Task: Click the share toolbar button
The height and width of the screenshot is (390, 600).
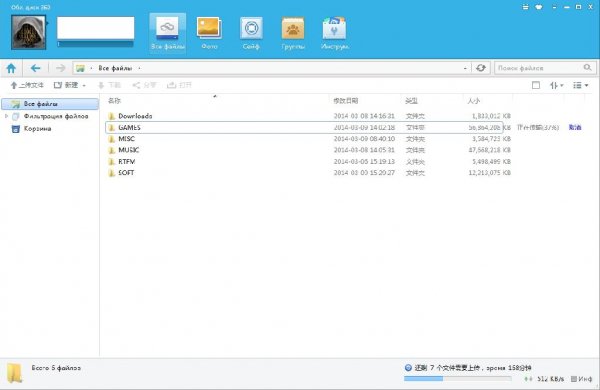Action: pos(144,85)
